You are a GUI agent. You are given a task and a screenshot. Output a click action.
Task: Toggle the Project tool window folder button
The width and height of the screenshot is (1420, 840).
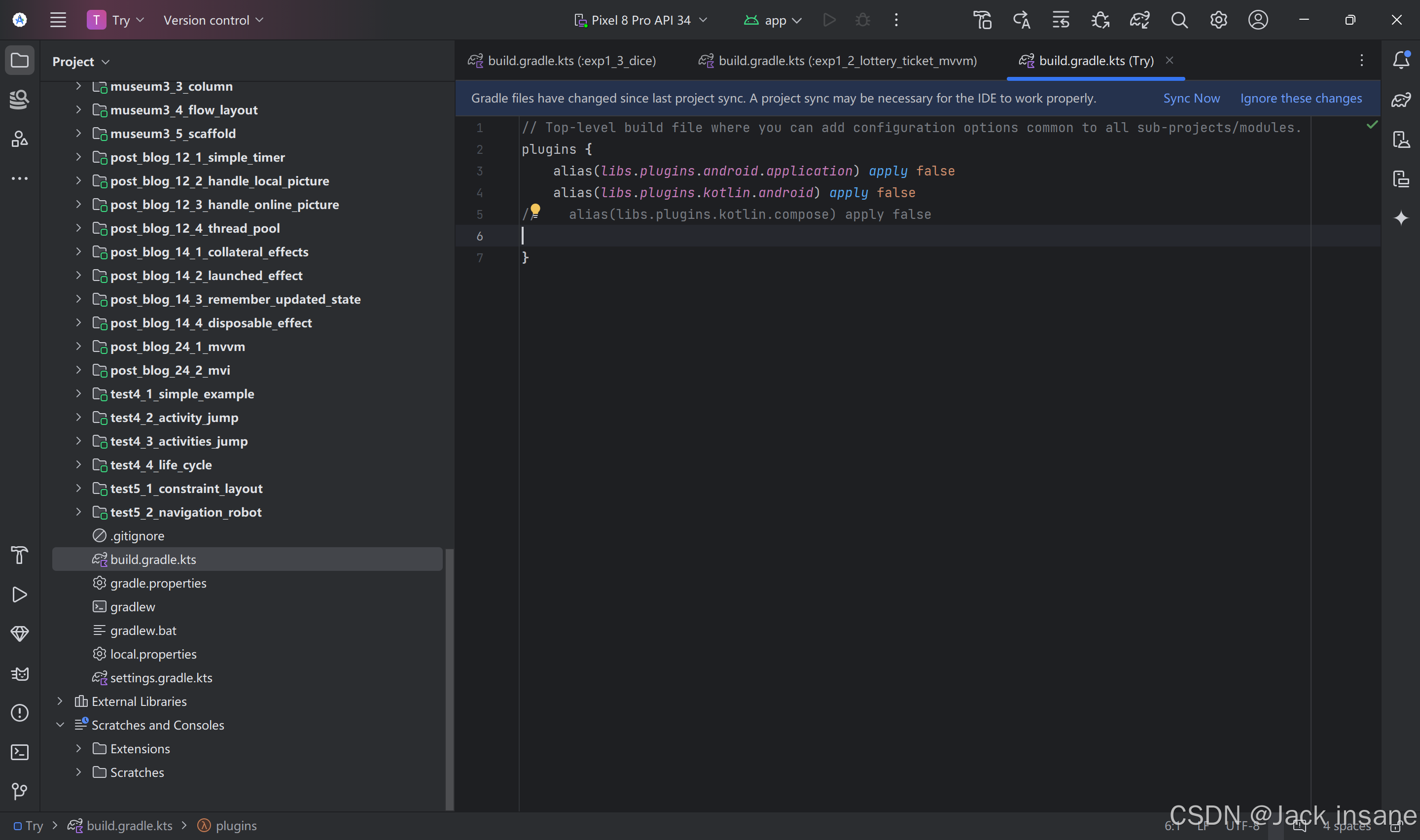20,60
